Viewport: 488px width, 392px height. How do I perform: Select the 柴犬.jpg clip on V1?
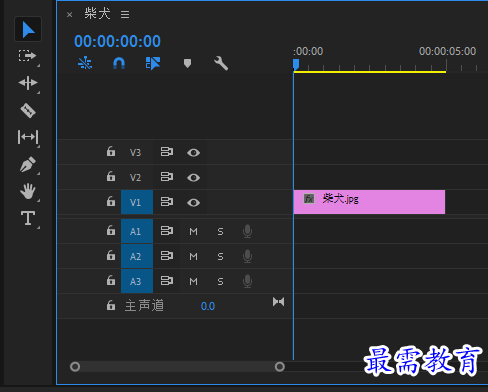(369, 202)
